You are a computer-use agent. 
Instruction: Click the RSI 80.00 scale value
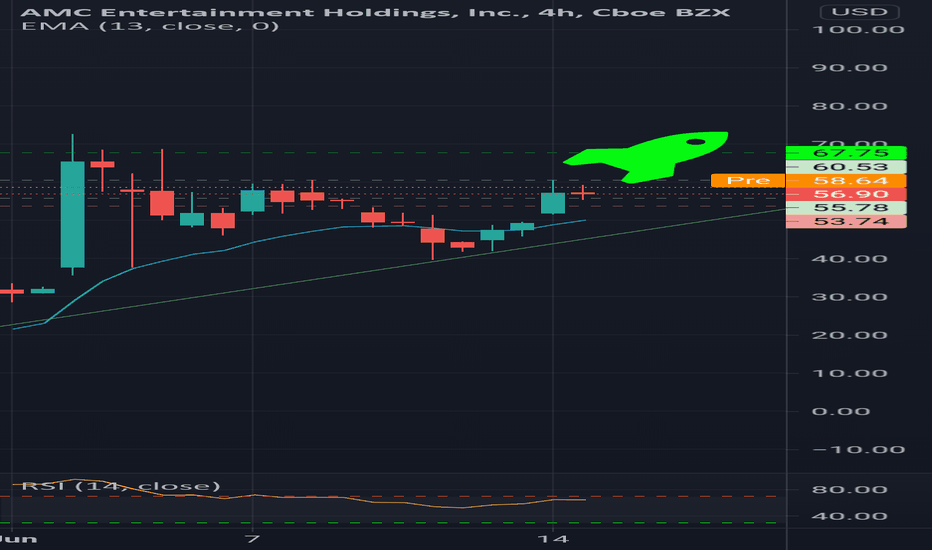click(x=850, y=490)
